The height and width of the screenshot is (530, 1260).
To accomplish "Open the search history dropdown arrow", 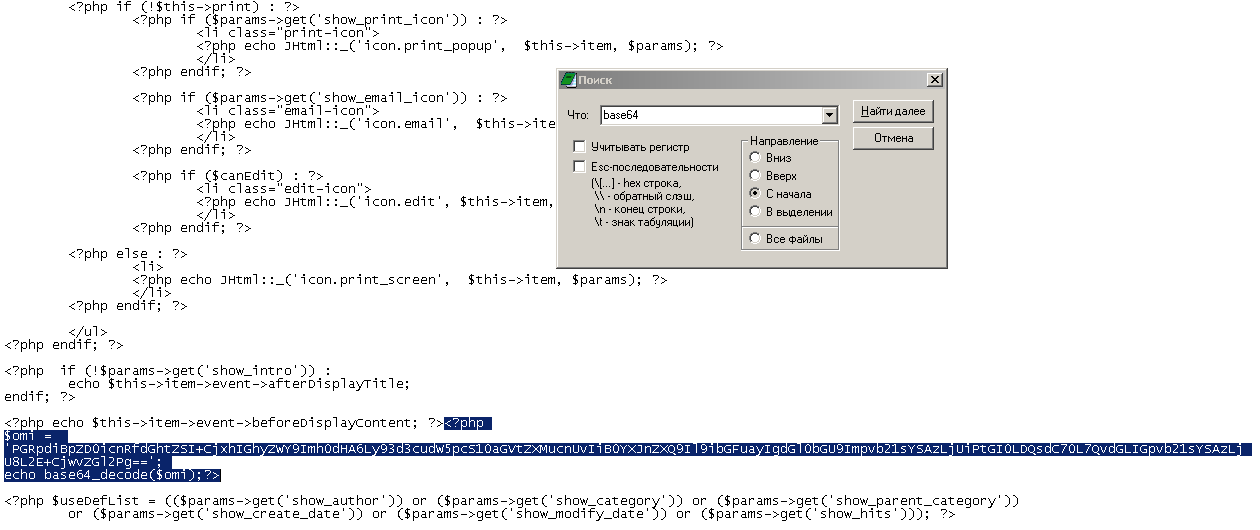I will [828, 116].
